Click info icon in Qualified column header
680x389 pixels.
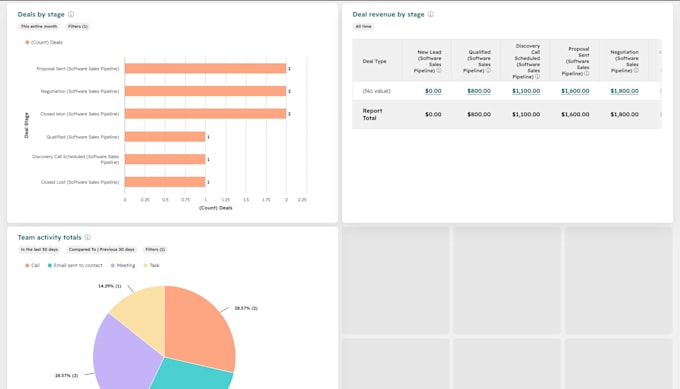pyautogui.click(x=488, y=70)
